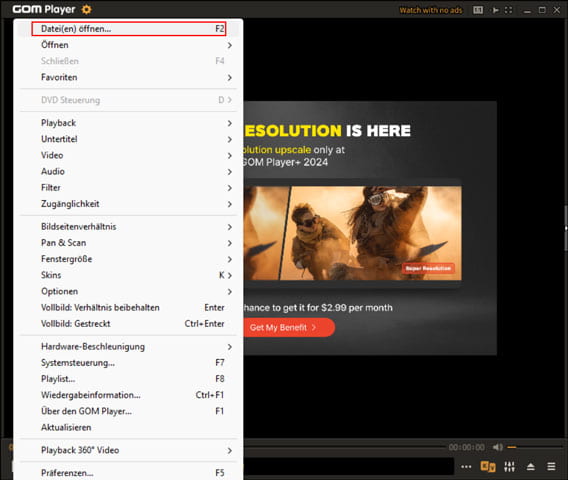This screenshot has height=480, width=568.
Task: Toggle the playlist hamburger icon
Action: pyautogui.click(x=551, y=467)
